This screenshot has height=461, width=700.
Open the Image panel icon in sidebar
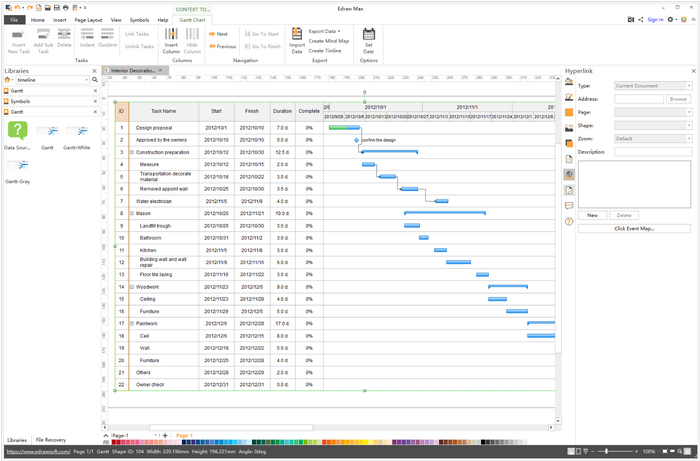pos(569,128)
